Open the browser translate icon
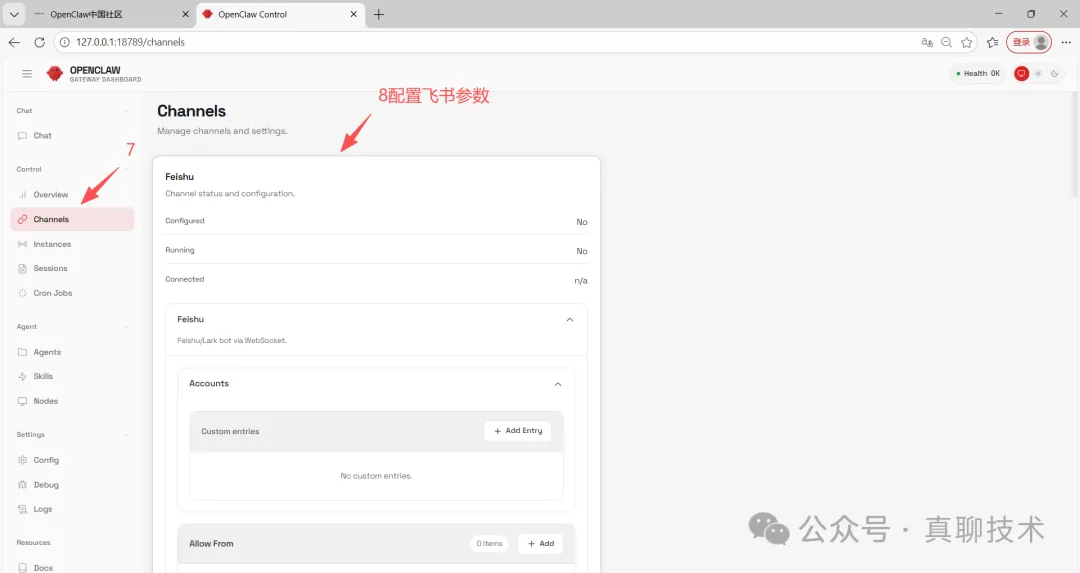Viewport: 1080px width, 573px height. pyautogui.click(x=927, y=42)
